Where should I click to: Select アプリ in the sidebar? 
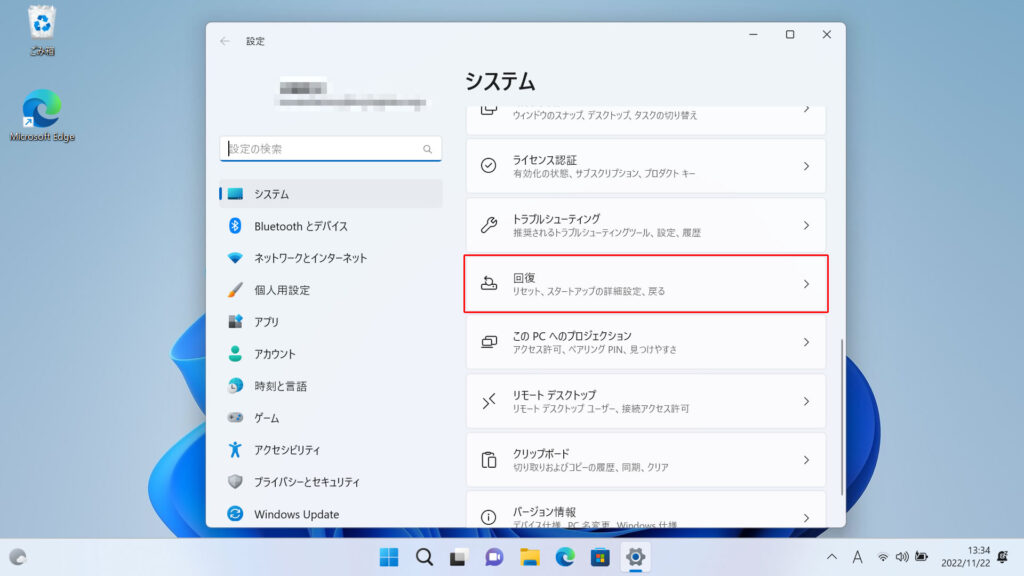coord(331,322)
